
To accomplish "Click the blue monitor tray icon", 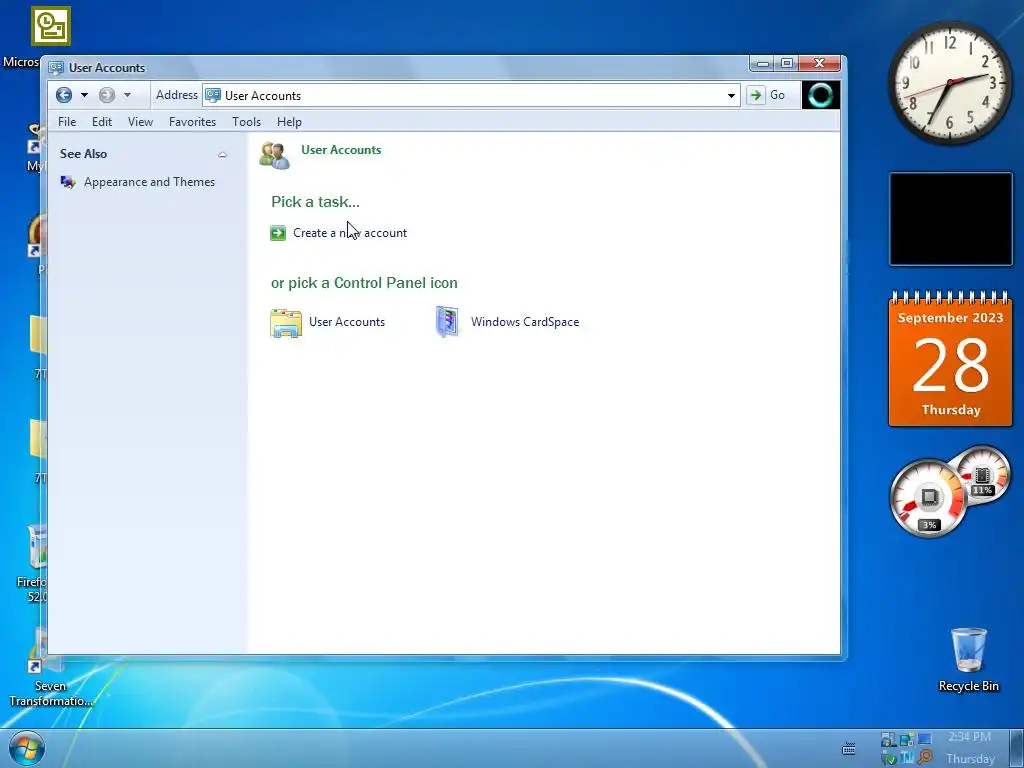I will 925,739.
